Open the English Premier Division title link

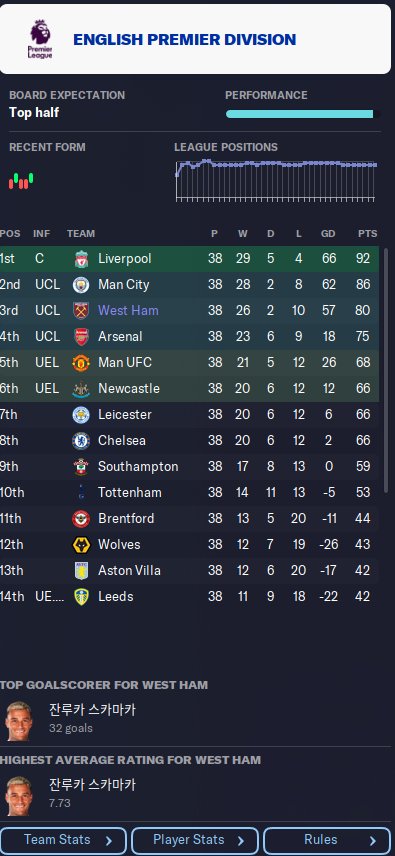pos(184,39)
